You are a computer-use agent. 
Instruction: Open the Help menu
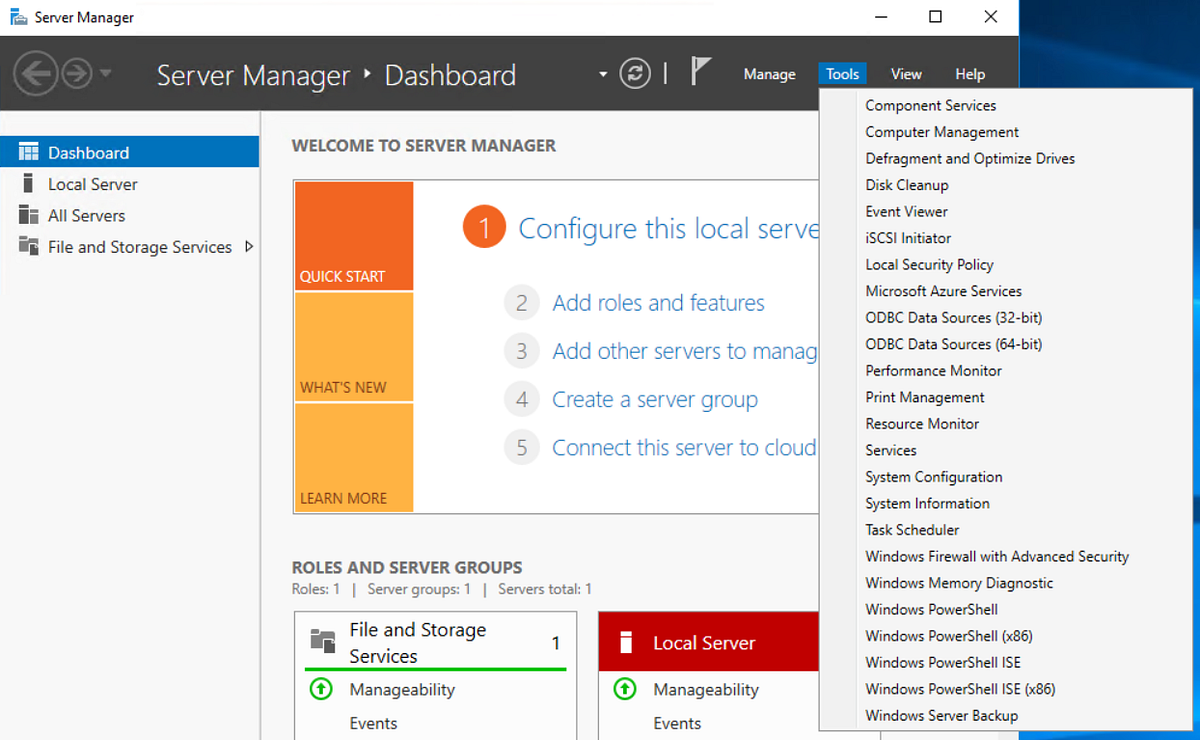click(970, 74)
